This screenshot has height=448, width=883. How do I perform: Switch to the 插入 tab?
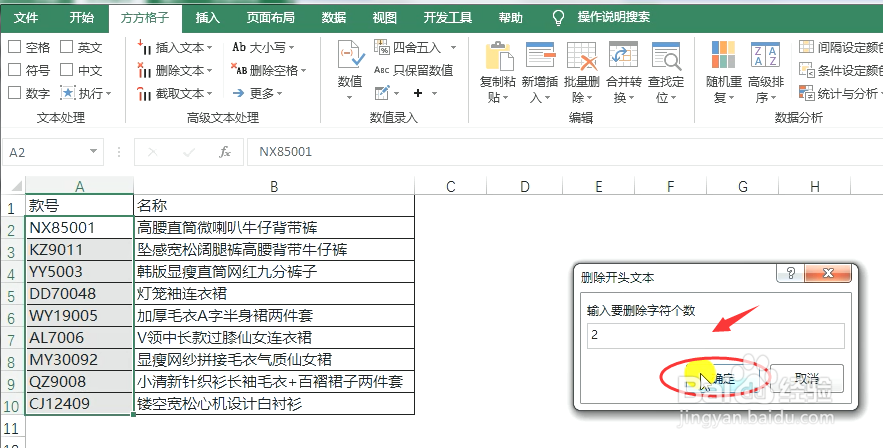(x=207, y=17)
